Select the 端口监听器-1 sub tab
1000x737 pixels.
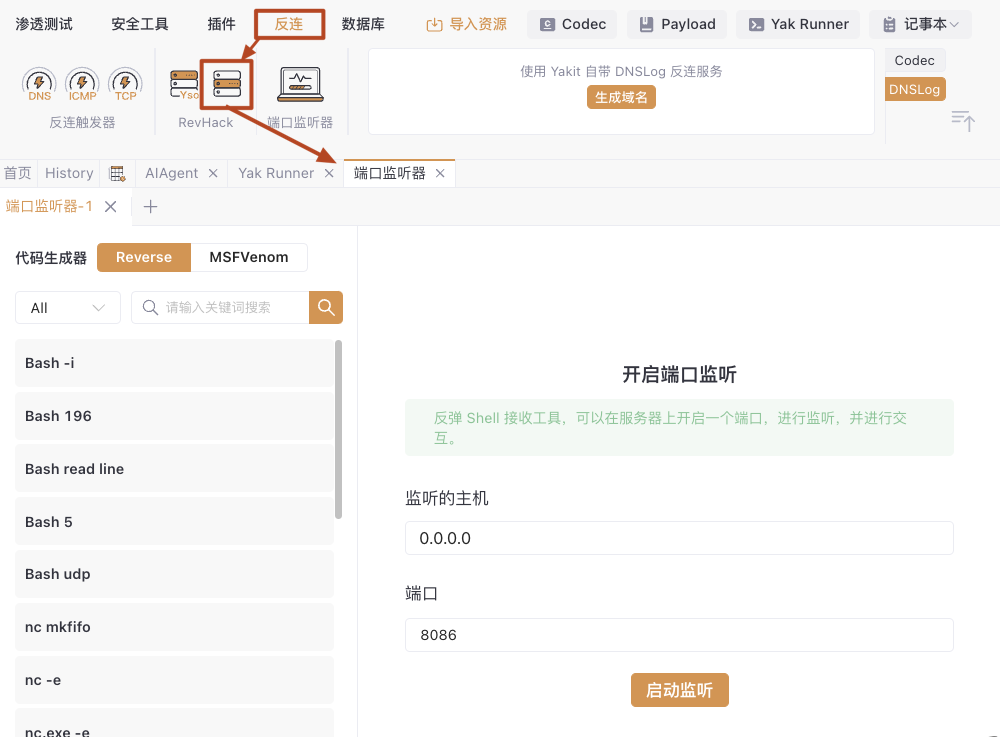[49, 207]
